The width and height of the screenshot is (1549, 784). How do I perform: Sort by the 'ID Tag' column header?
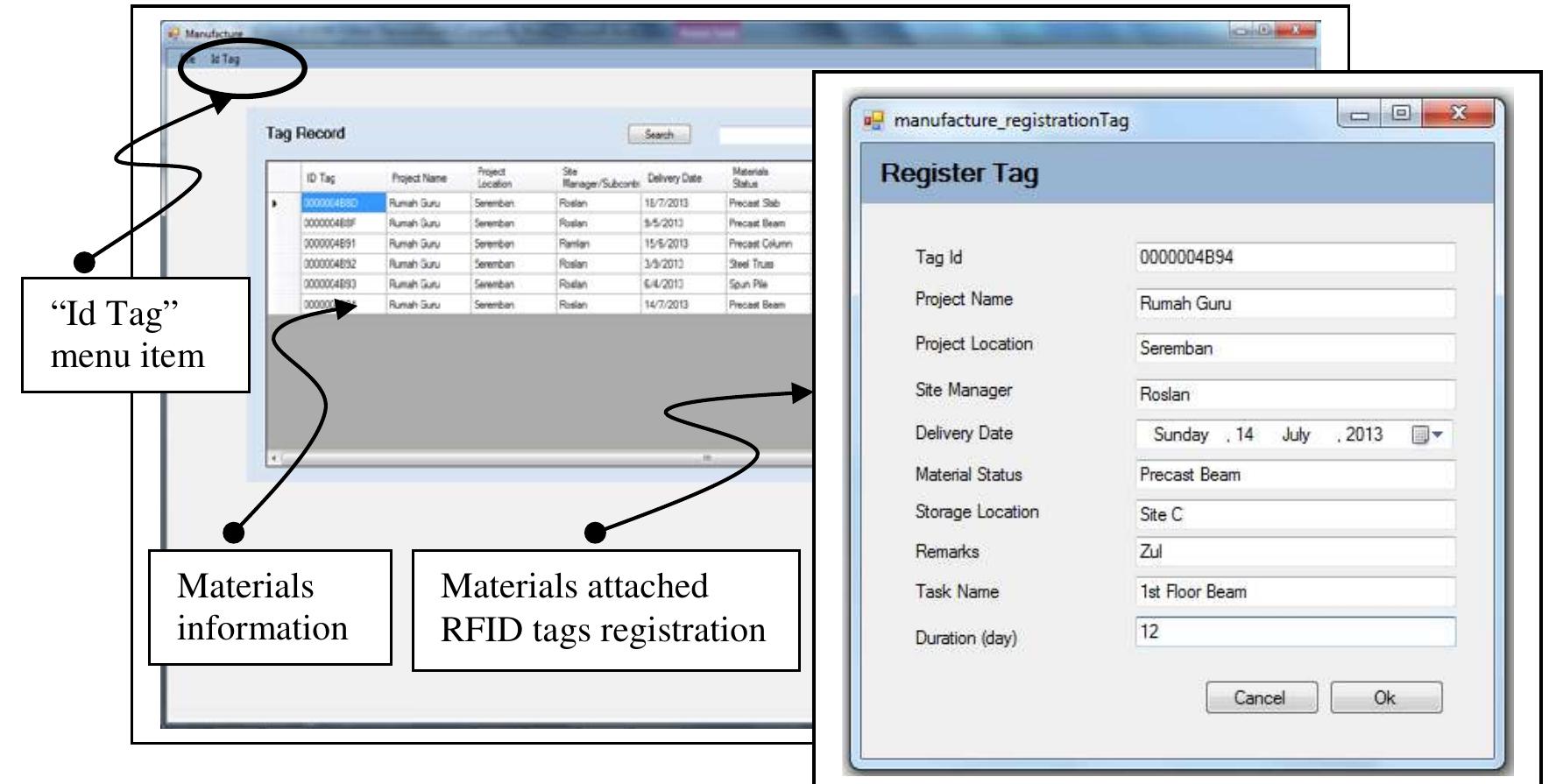(343, 178)
